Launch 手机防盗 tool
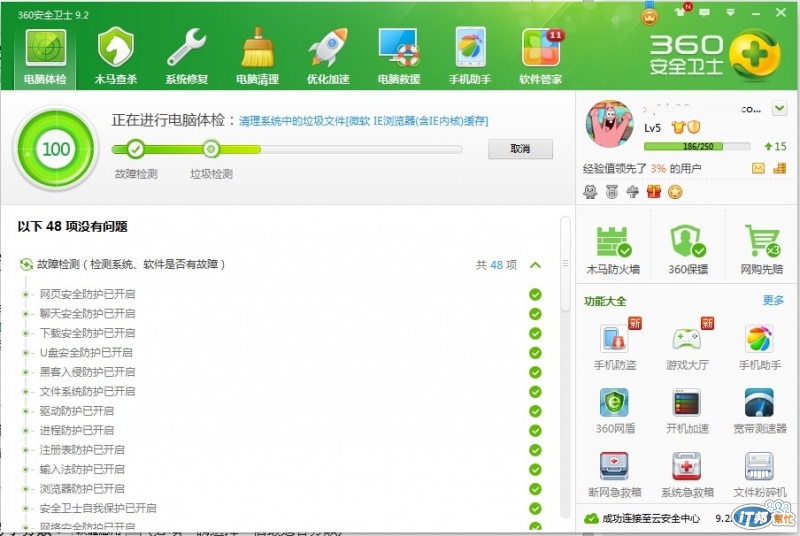Screen dimensions: 800x536 point(615,345)
